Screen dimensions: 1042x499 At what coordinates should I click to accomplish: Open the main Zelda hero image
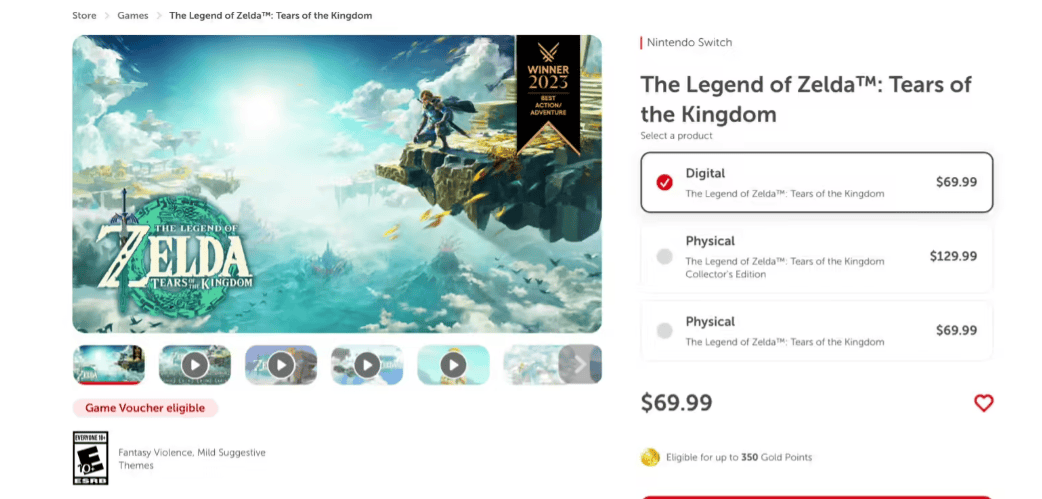pos(337,184)
